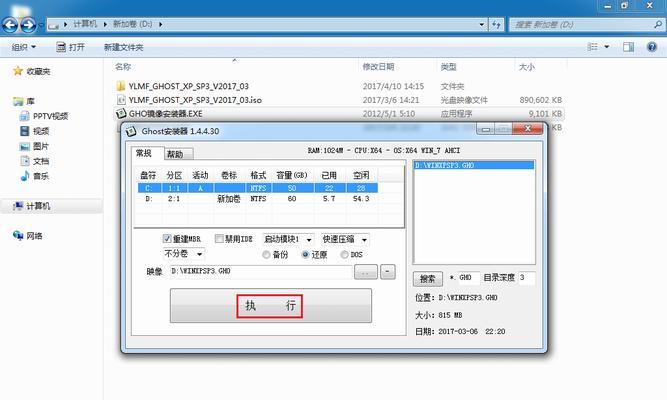Screen dimensions: 667x400
Task: Sort files by the 修改日期 column header
Action: 378,67
